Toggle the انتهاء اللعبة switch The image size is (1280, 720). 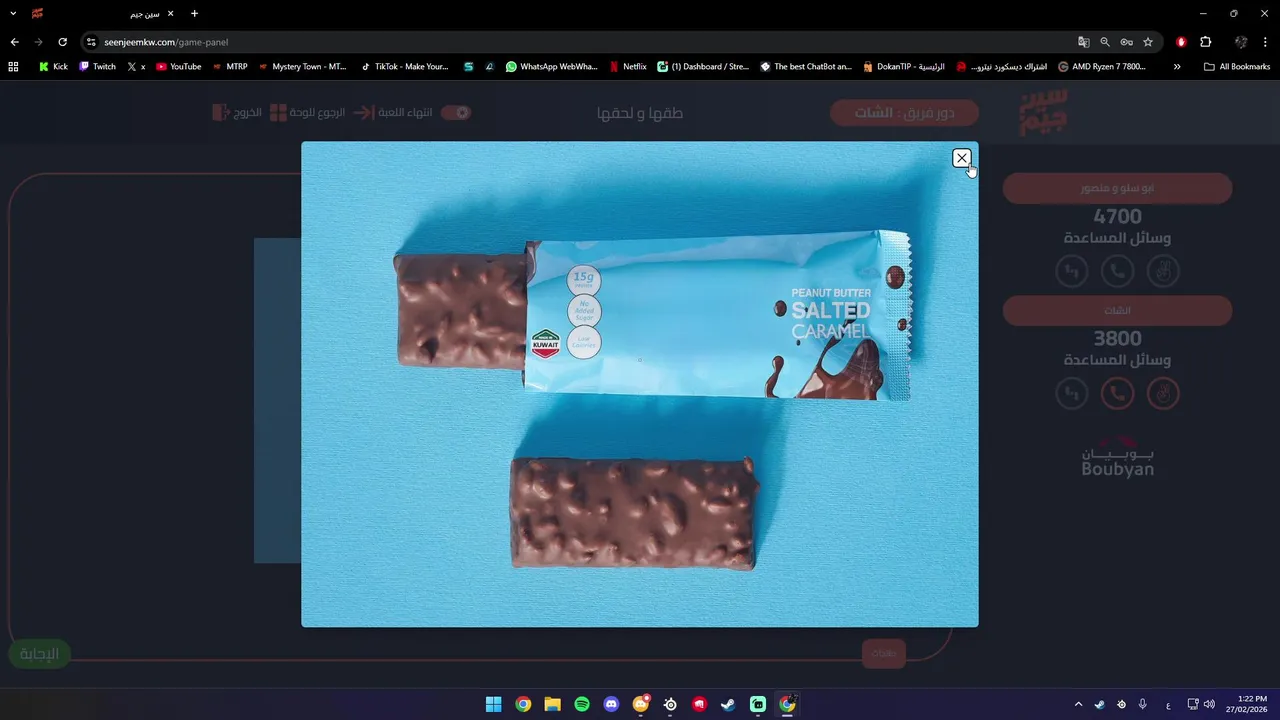click(456, 112)
